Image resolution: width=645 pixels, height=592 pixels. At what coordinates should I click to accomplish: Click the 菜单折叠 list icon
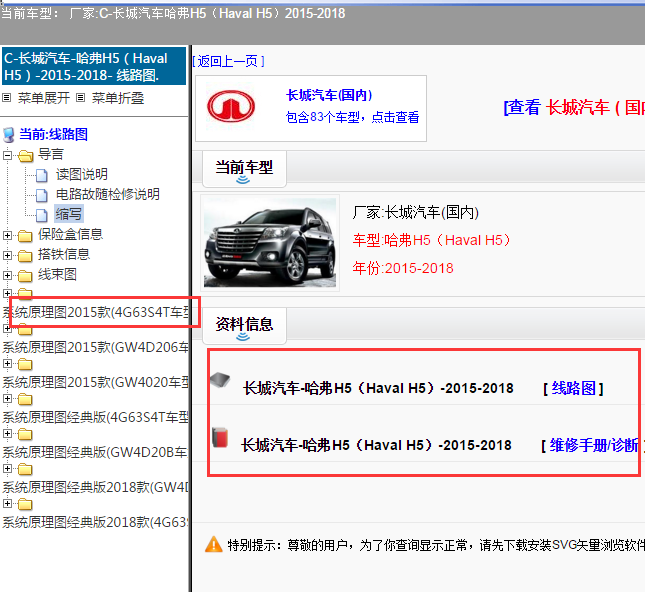[81, 98]
